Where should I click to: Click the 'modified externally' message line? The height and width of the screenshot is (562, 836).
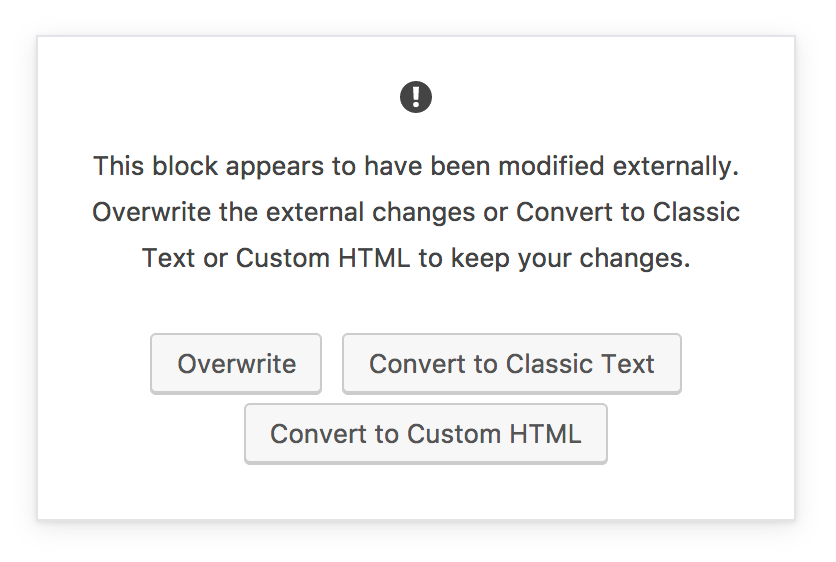(x=416, y=166)
